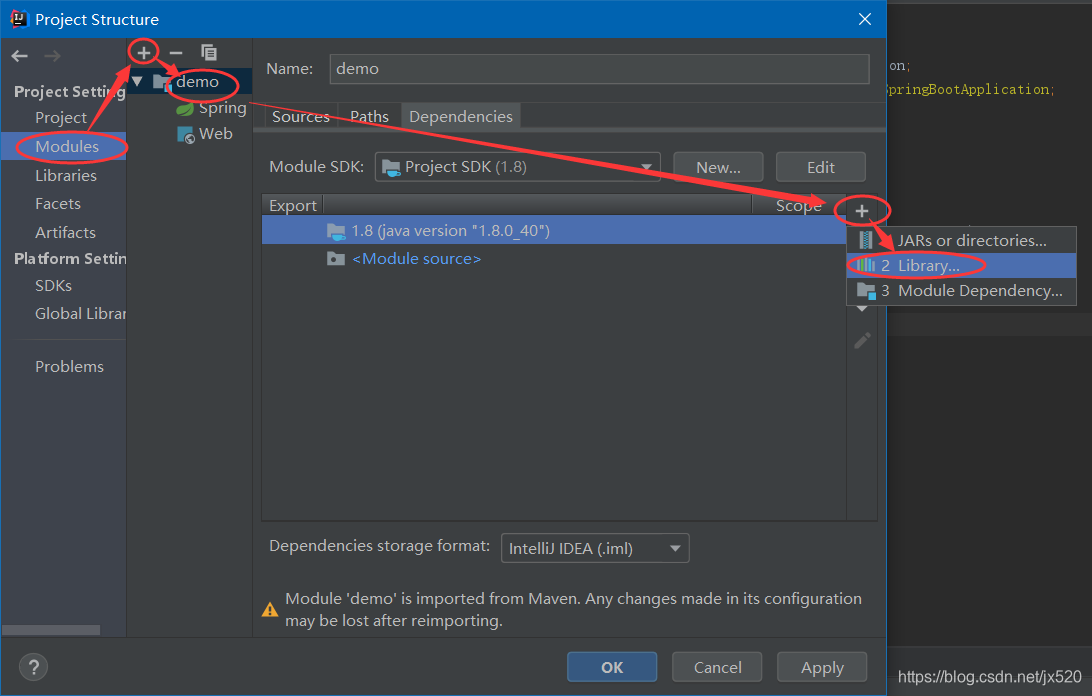The height and width of the screenshot is (696, 1092).
Task: Click the sidebar horizontal scrollbar
Action: click(51, 630)
